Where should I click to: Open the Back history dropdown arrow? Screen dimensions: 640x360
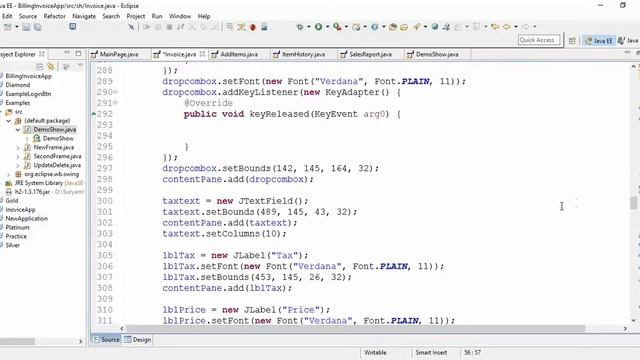pos(516,27)
